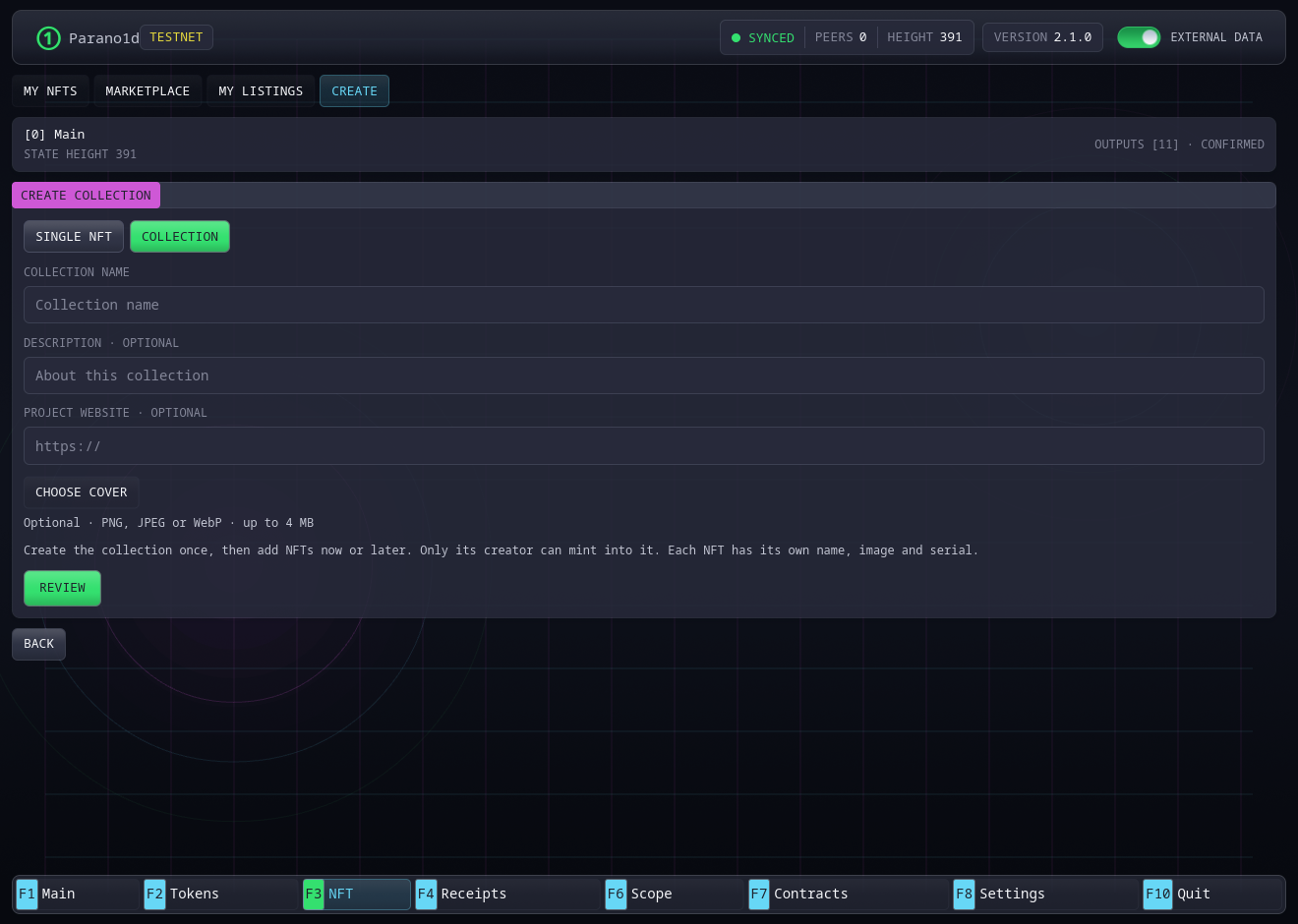This screenshot has width=1298, height=924.
Task: Click the project website https:// field
Action: click(644, 446)
